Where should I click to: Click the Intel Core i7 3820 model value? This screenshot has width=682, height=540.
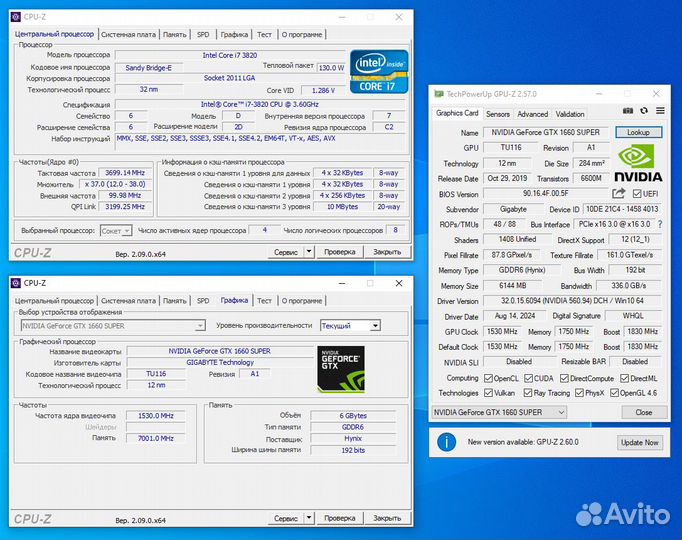click(x=230, y=55)
